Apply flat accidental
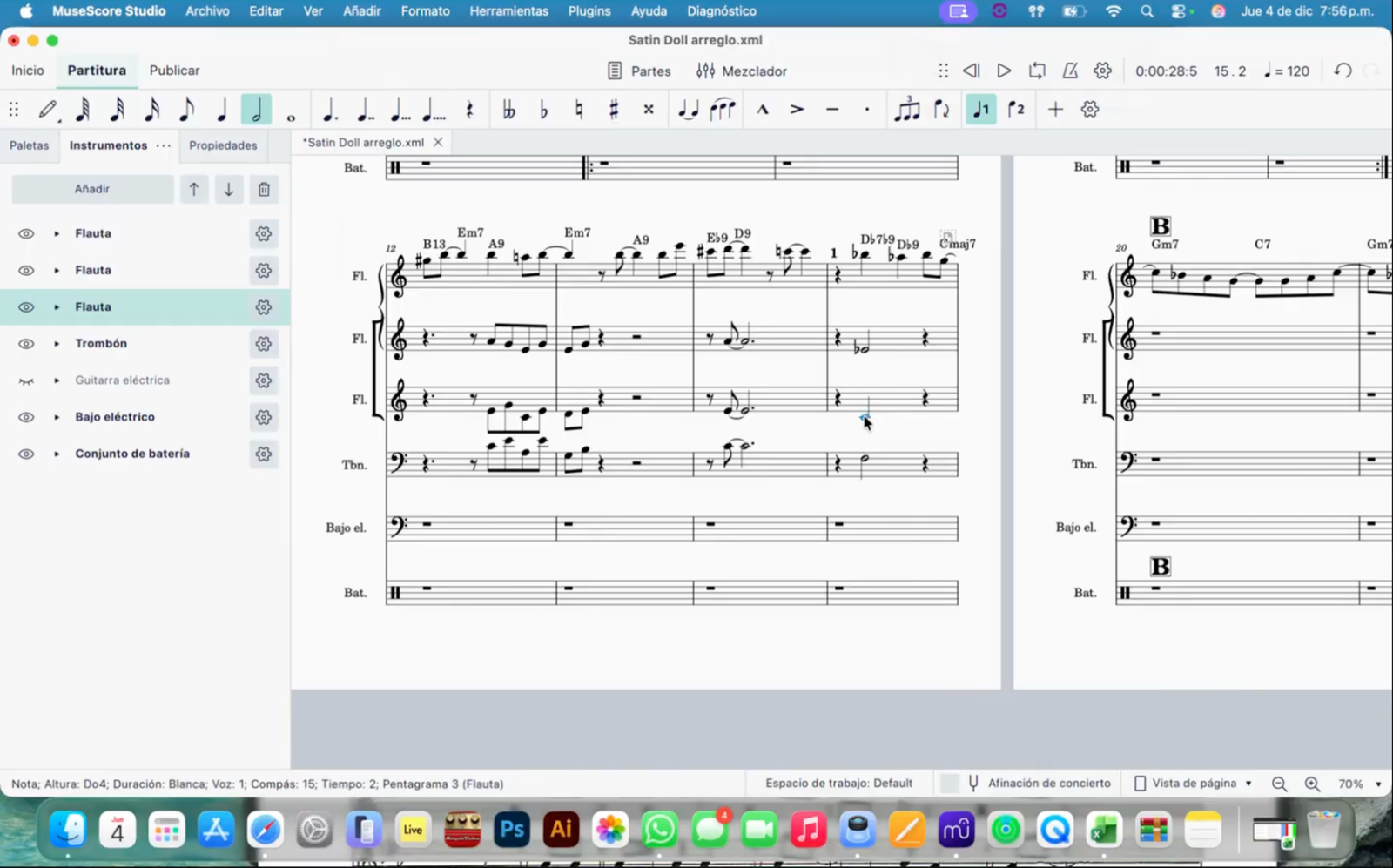The image size is (1393, 868). (544, 110)
